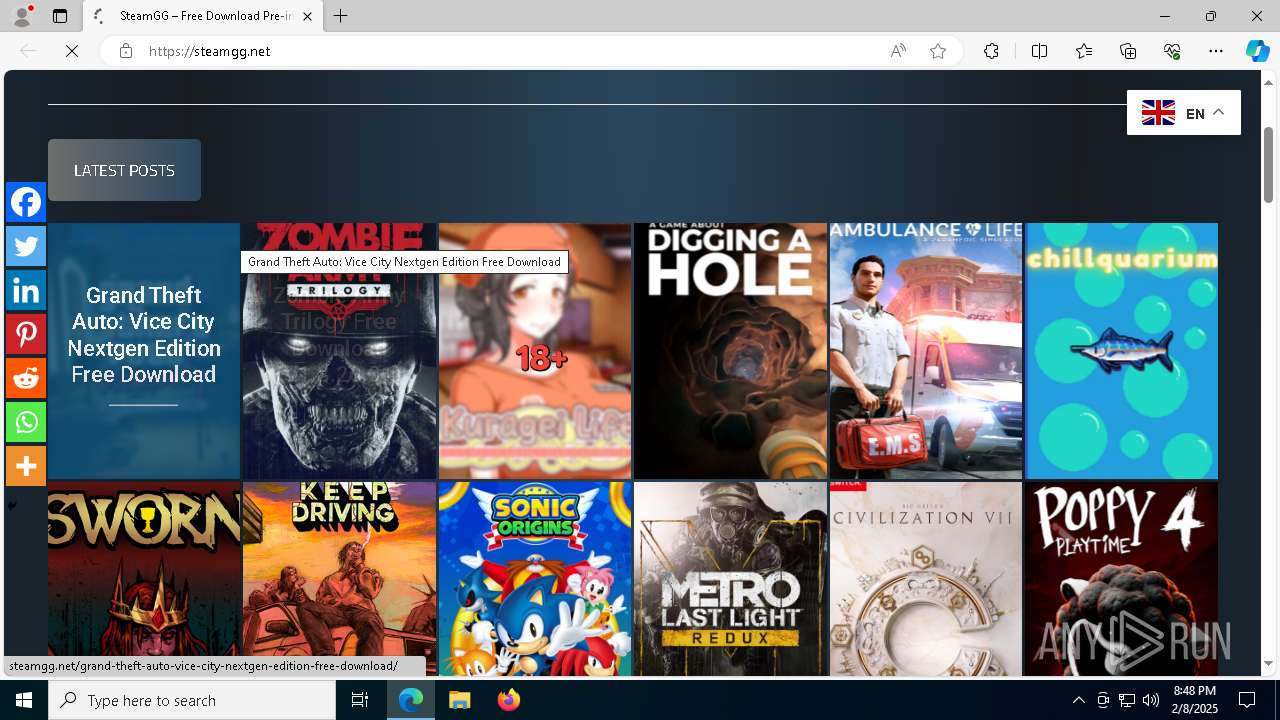Open Browser essentials heart icon
Screen dimensions: 1280x720
click(1172, 51)
